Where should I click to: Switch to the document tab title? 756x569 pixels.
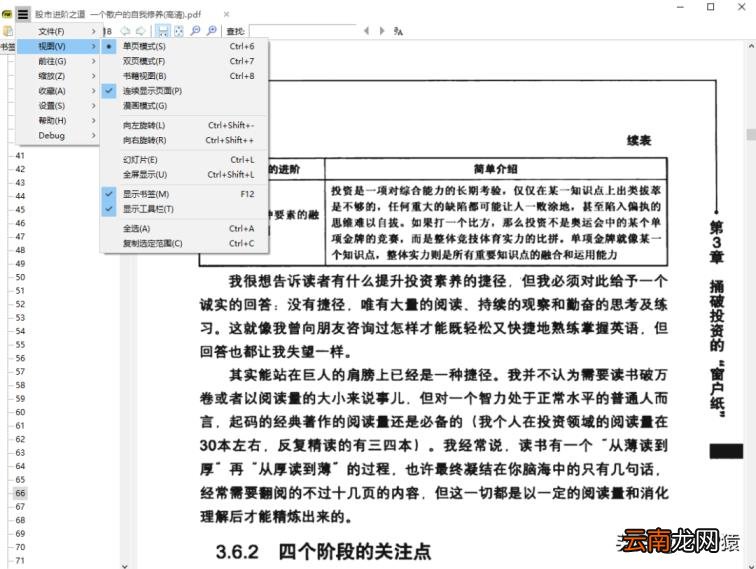tap(118, 14)
